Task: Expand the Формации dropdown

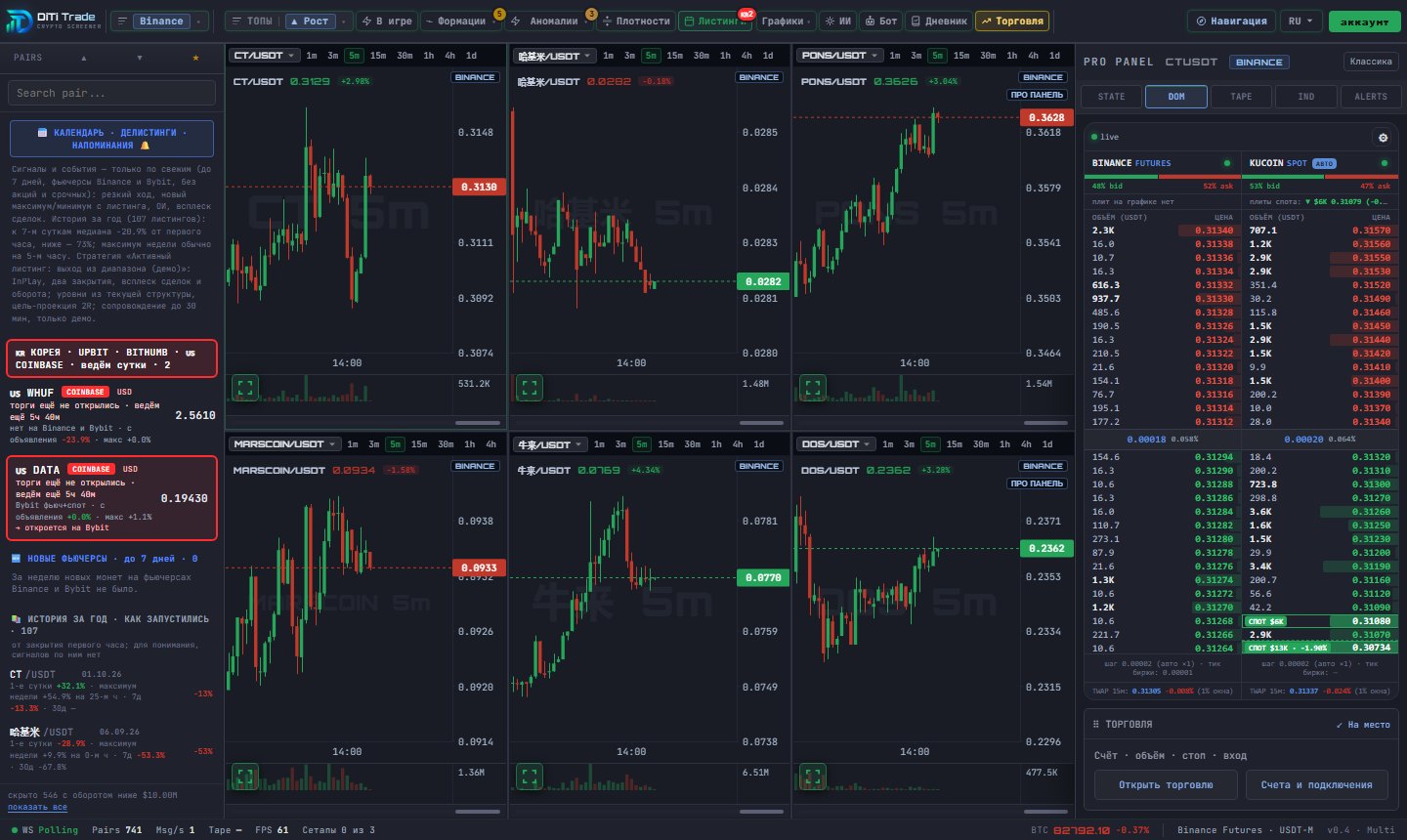Action: [461, 21]
